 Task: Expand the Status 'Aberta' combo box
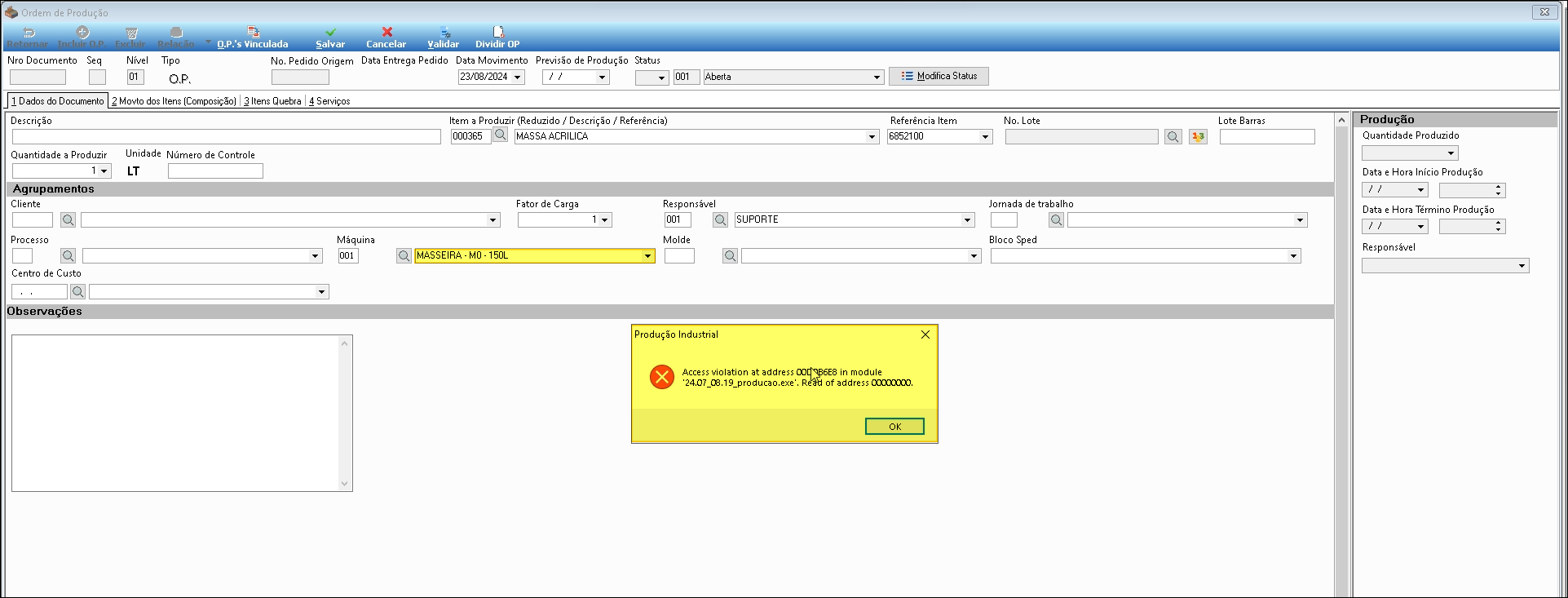click(x=877, y=78)
